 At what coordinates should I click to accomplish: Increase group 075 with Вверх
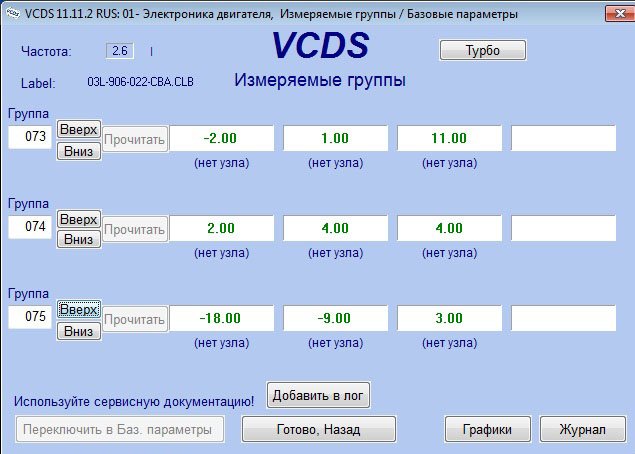[x=79, y=309]
